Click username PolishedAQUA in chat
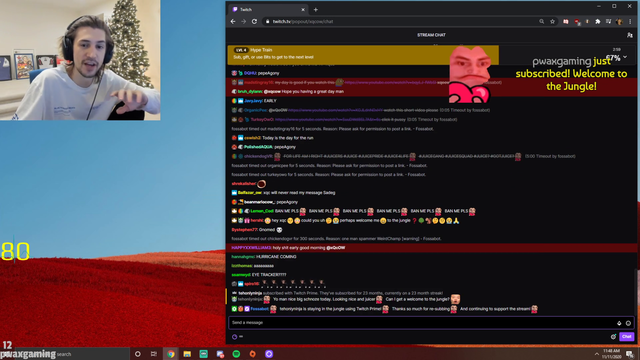Screen dimensions: 640x360 coord(258,147)
